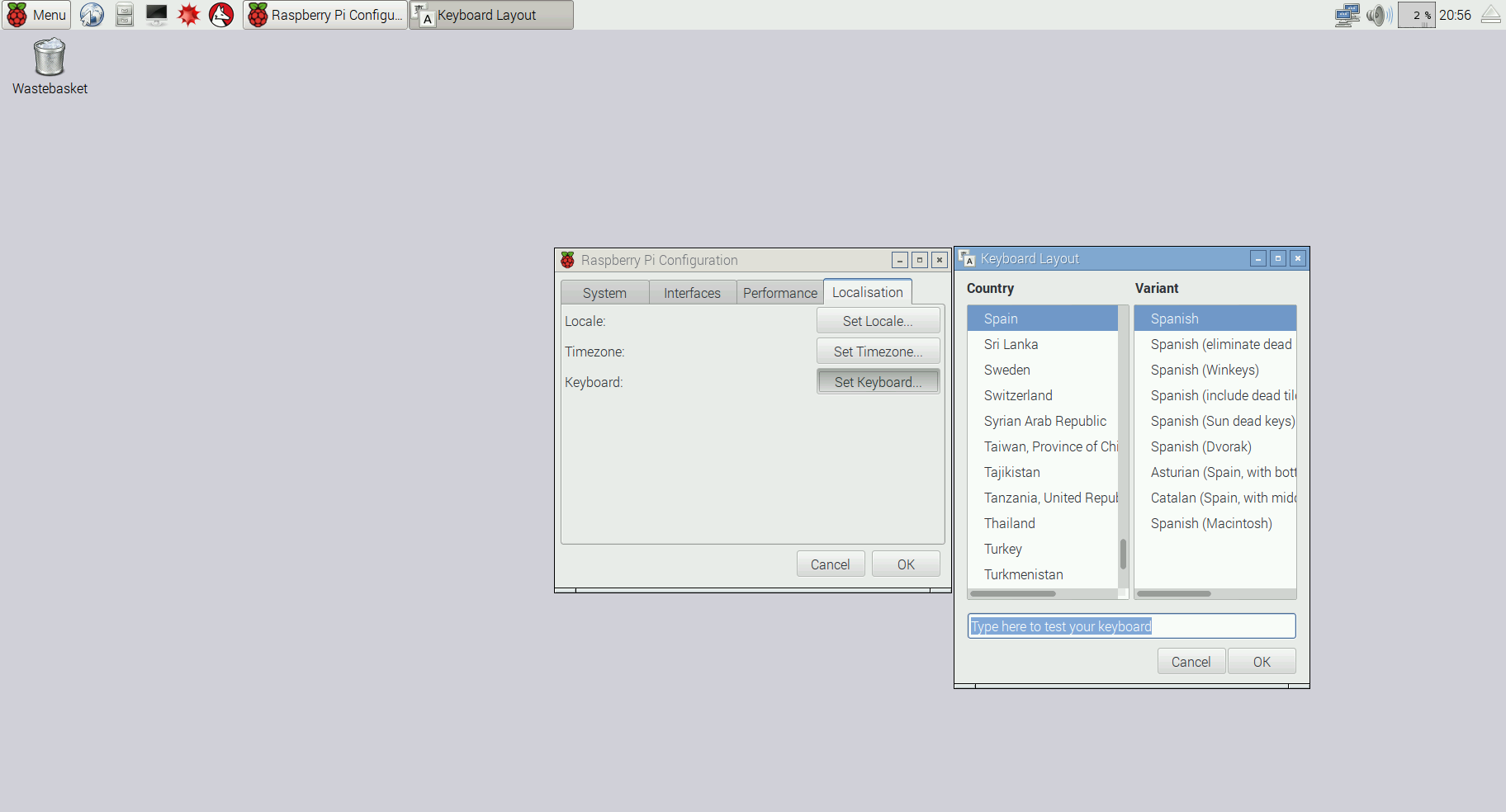Image resolution: width=1506 pixels, height=812 pixels.
Task: Select Tajikistan in Country list
Action: click(x=1042, y=472)
